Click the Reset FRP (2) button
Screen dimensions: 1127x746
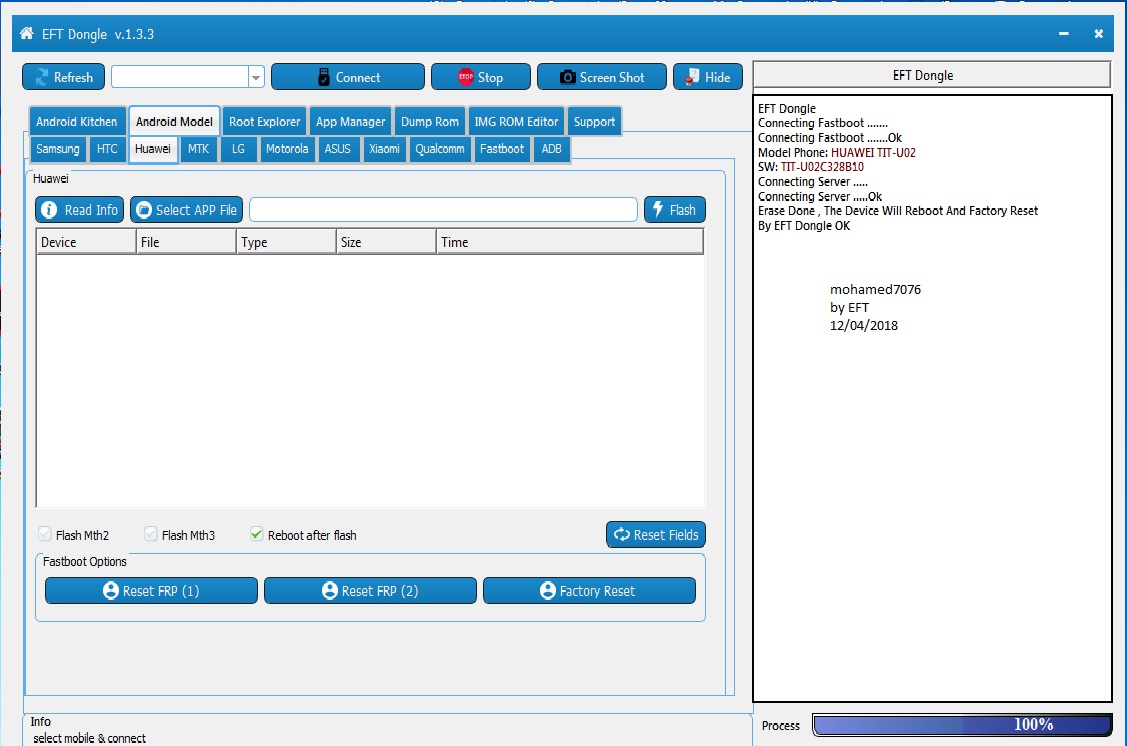(370, 591)
